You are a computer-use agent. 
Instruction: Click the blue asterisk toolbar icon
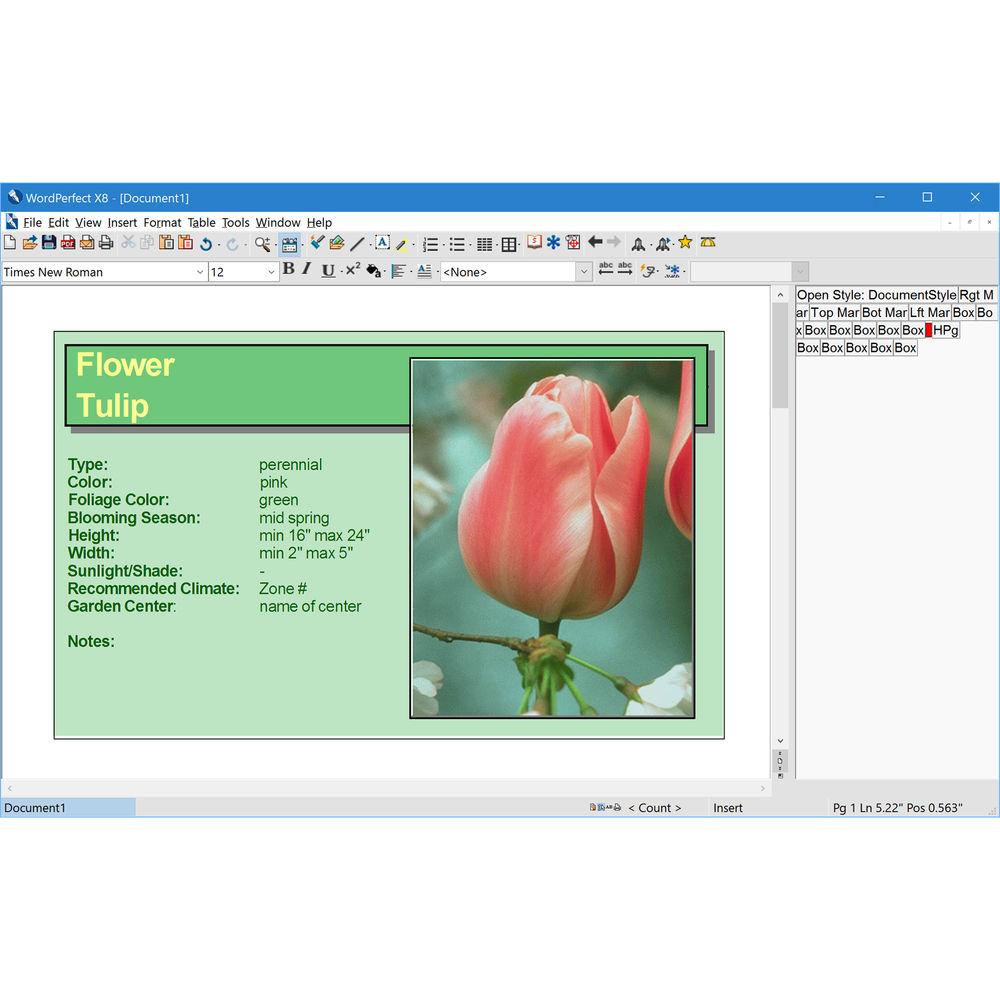coord(553,243)
